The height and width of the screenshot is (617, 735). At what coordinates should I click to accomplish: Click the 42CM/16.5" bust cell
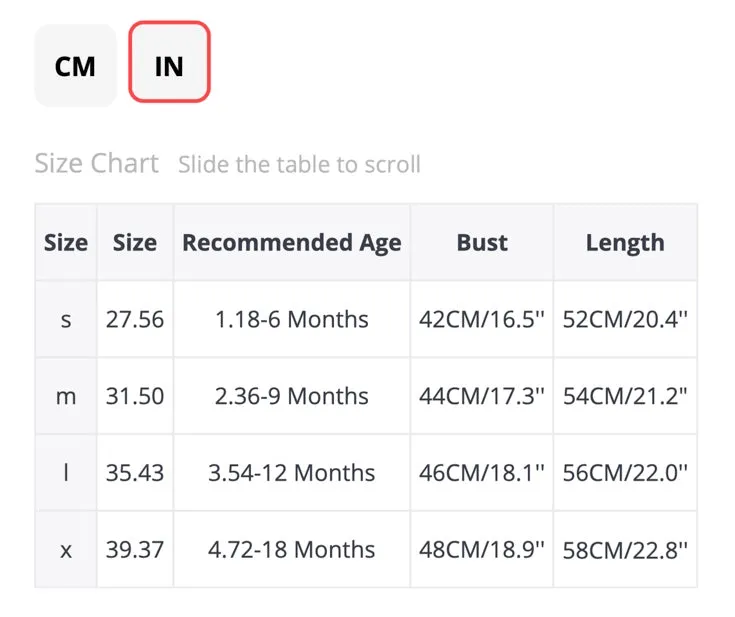tap(482, 320)
